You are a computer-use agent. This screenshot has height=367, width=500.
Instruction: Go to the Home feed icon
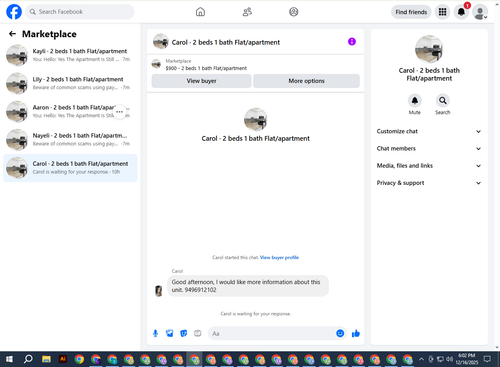(200, 12)
